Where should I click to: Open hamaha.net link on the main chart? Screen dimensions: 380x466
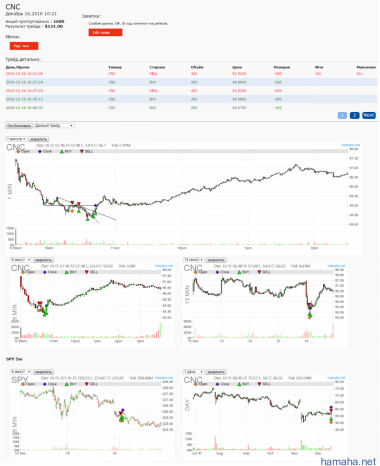(351, 145)
